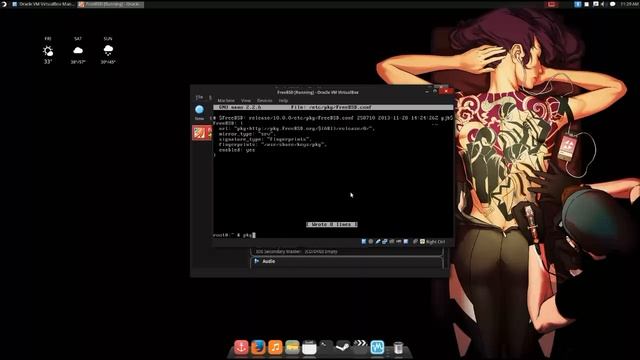The height and width of the screenshot is (360, 640).
Task: Open the Help menu in the FreeBSD VM window
Action: [x=283, y=100]
